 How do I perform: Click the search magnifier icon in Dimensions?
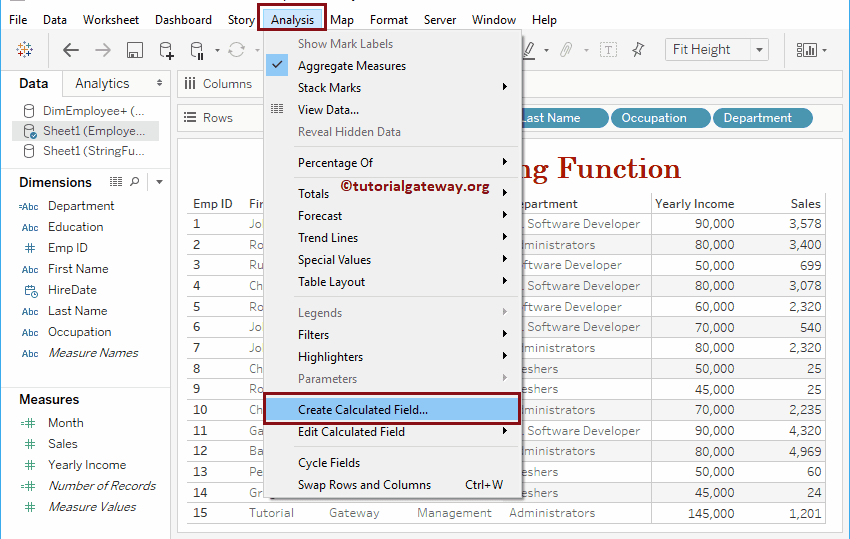pyautogui.click(x=135, y=182)
